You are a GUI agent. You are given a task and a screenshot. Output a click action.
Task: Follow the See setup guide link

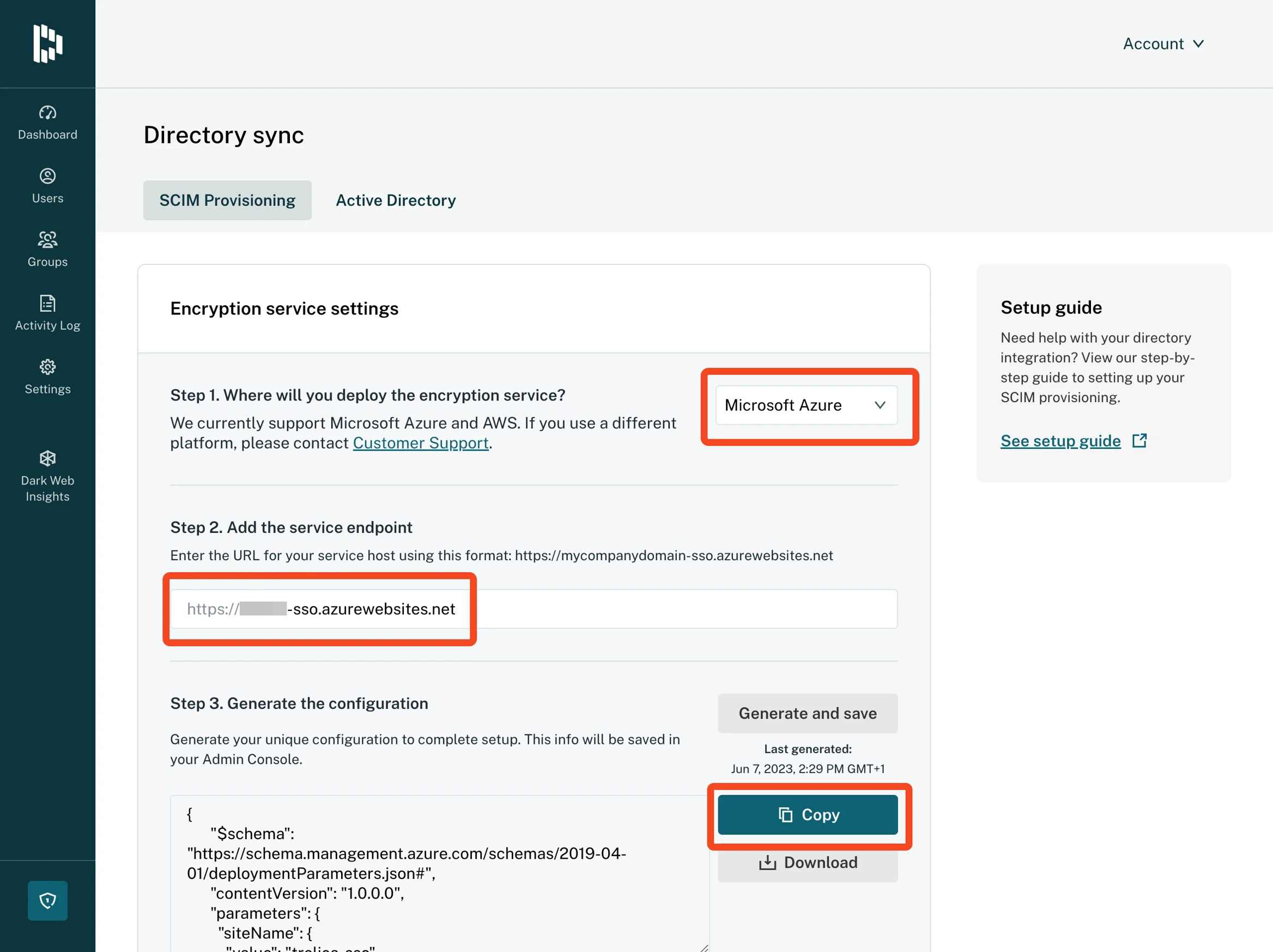point(1060,441)
